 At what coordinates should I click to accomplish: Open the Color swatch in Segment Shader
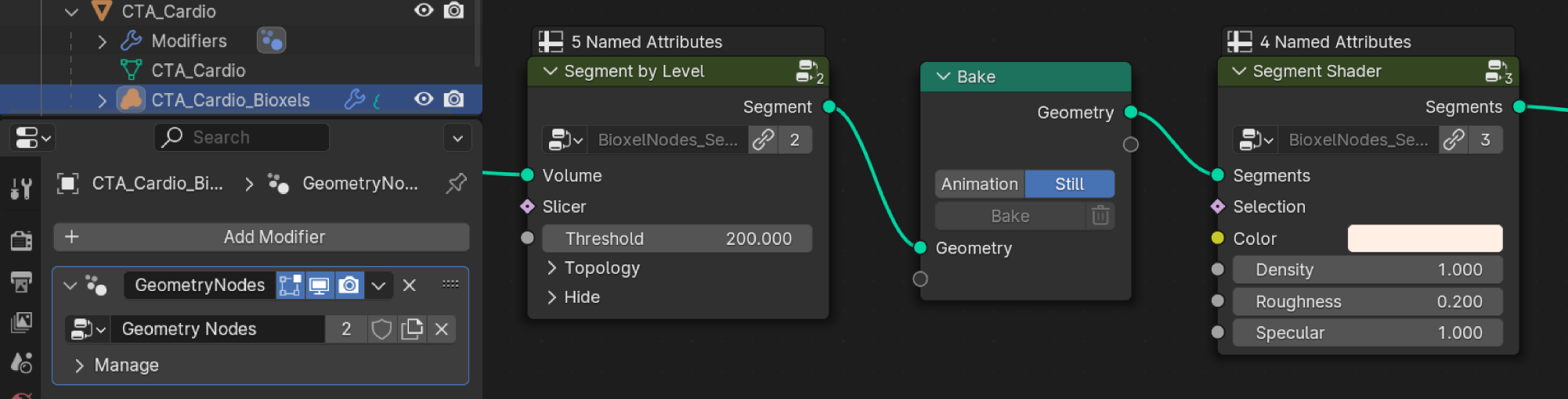pyautogui.click(x=1425, y=239)
